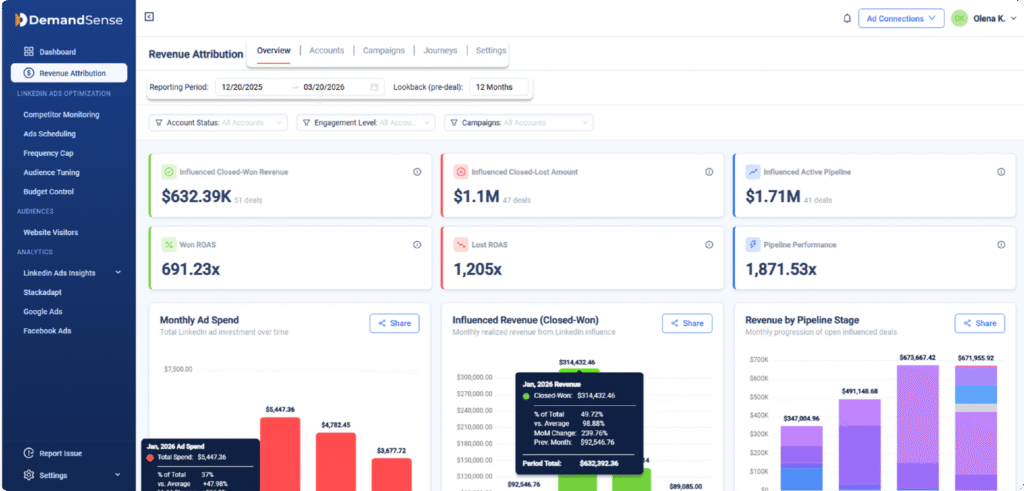Click the filter funnel icon beside Account Status
Image resolution: width=1024 pixels, height=491 pixels.
[159, 123]
